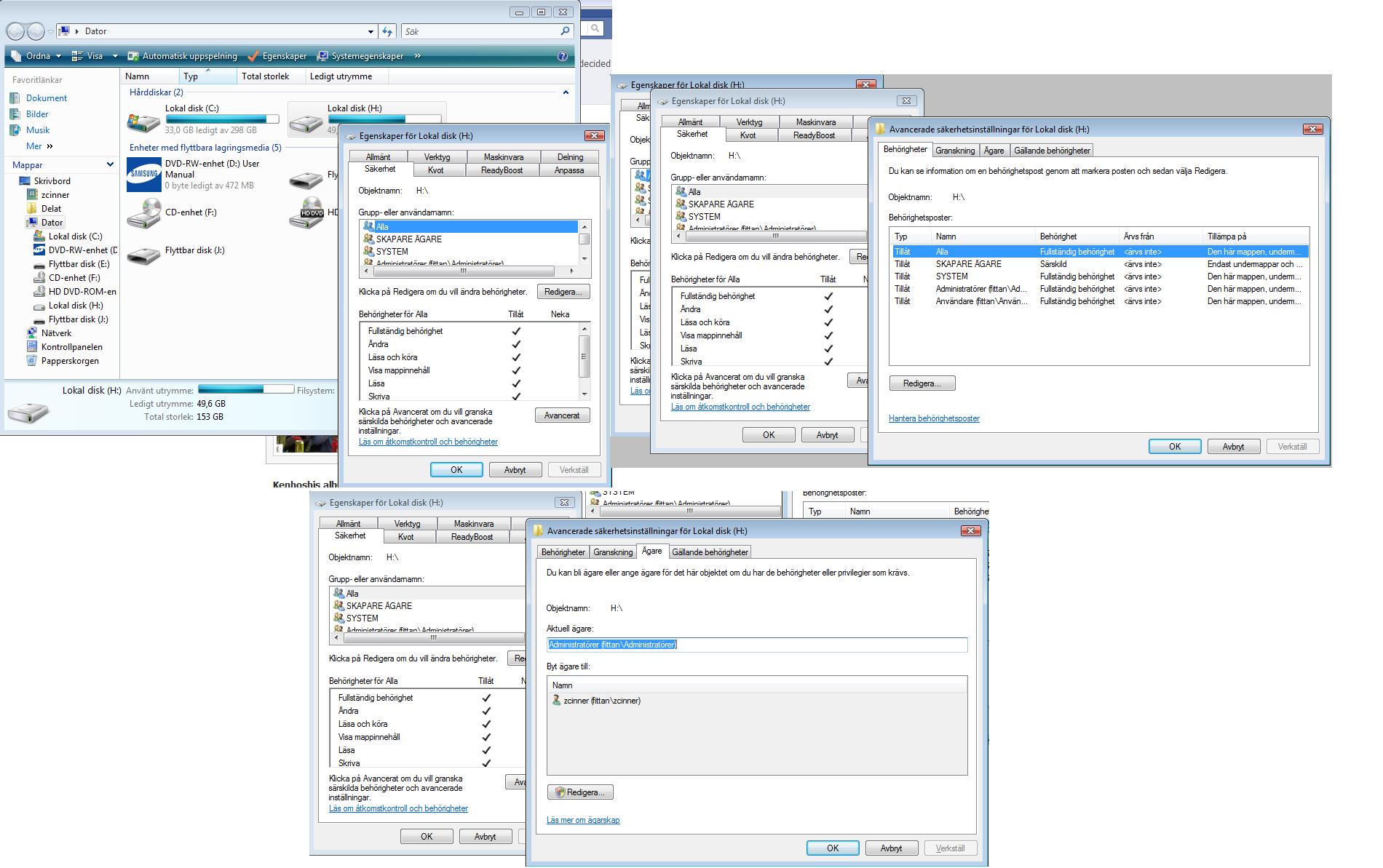
Task: Open Behörigheter tab in dialog showing Aktuell ägare
Action: pos(563,552)
